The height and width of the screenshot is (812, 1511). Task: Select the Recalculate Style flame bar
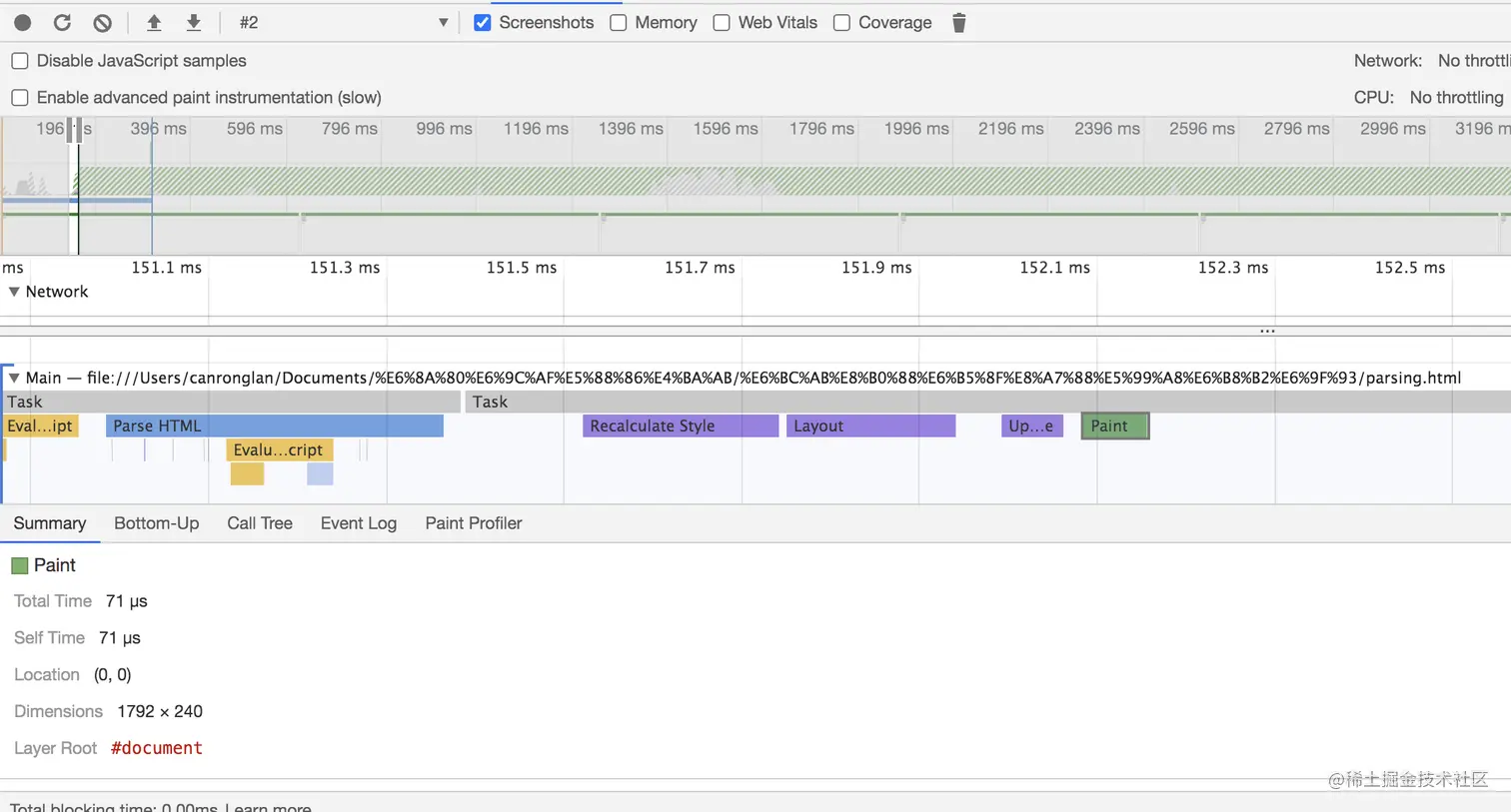pyautogui.click(x=681, y=425)
